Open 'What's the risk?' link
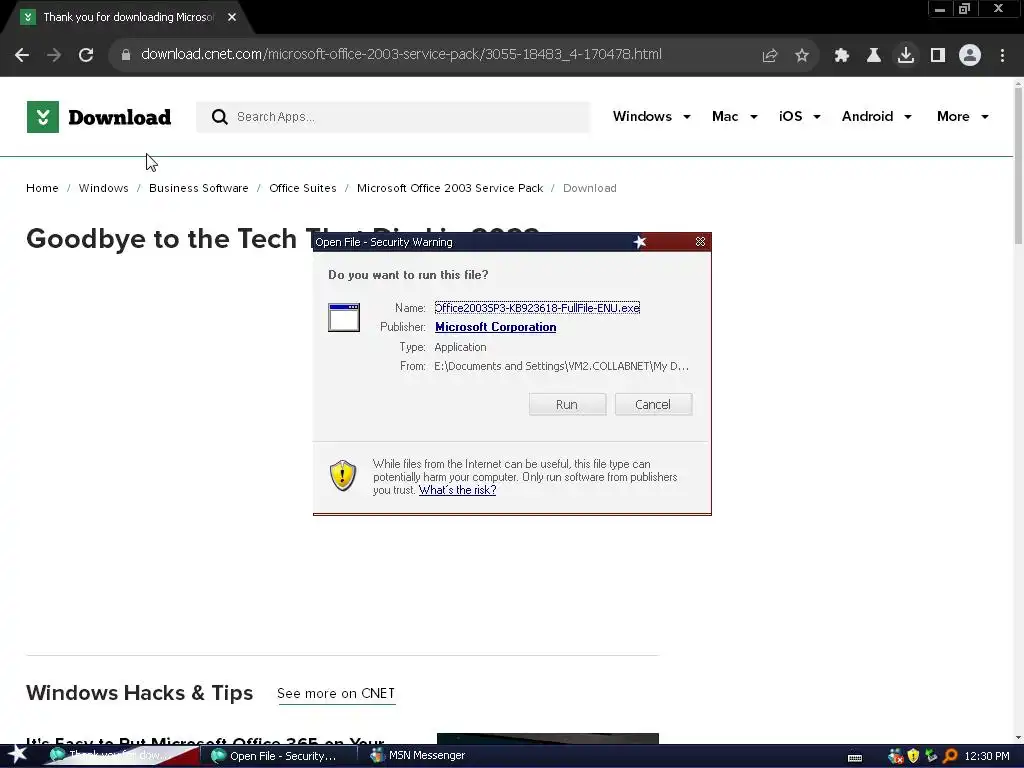 click(x=457, y=490)
